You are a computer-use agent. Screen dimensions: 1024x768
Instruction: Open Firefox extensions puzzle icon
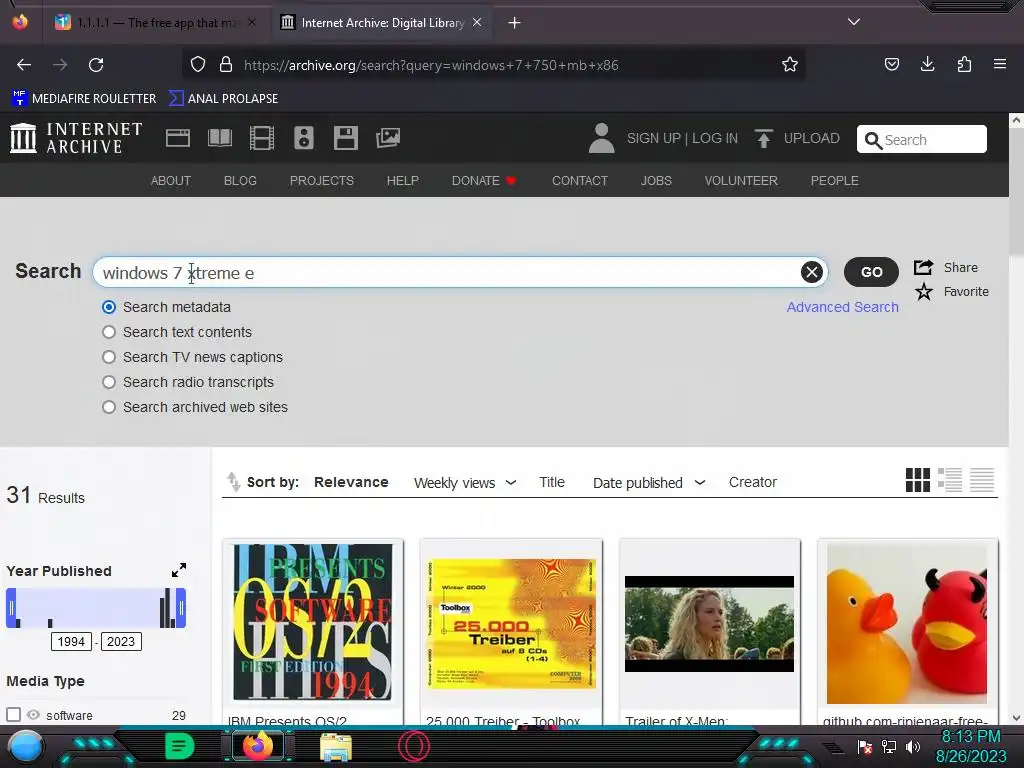click(964, 64)
